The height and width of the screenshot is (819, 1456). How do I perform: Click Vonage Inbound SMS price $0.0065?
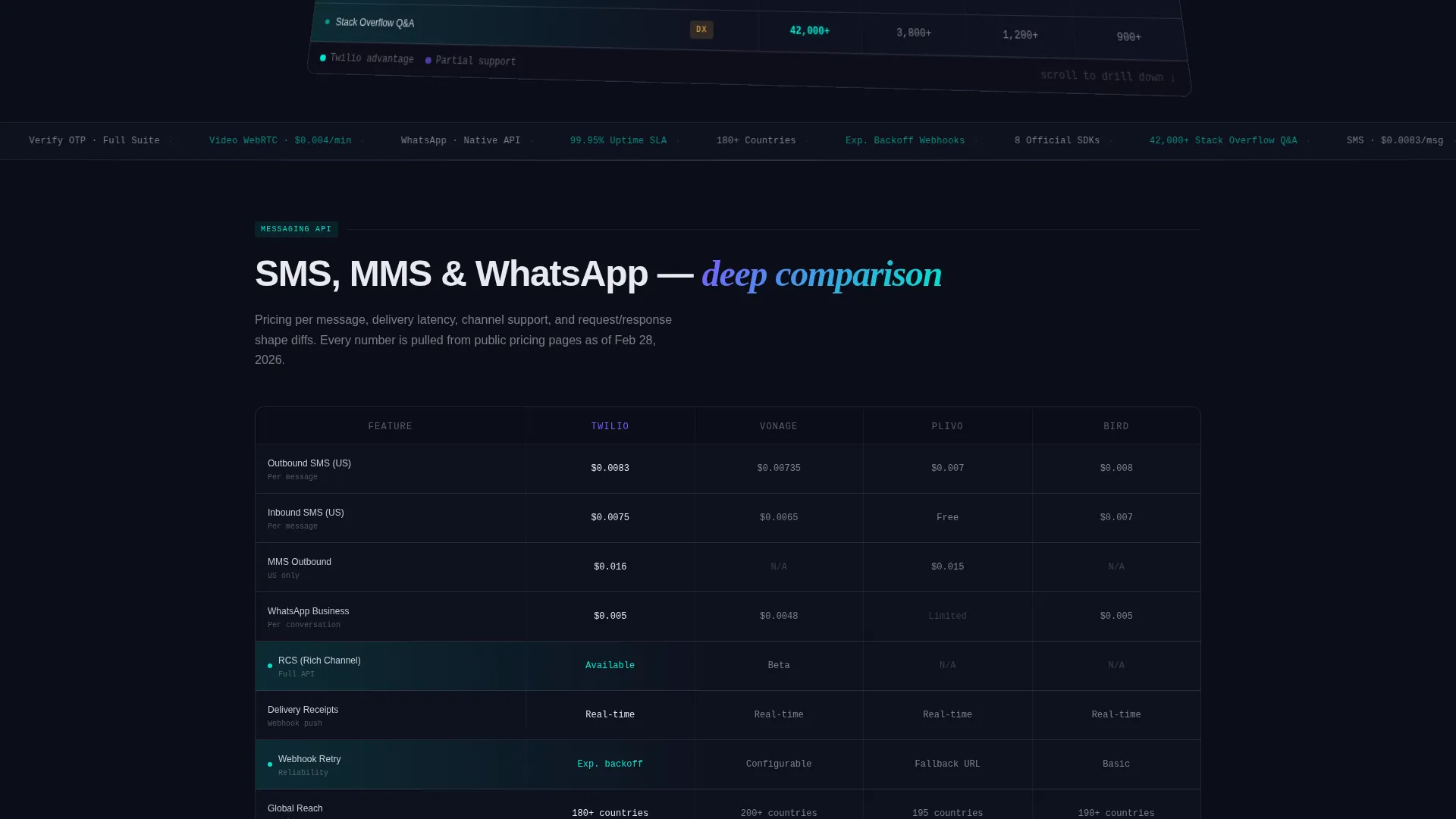tap(779, 517)
